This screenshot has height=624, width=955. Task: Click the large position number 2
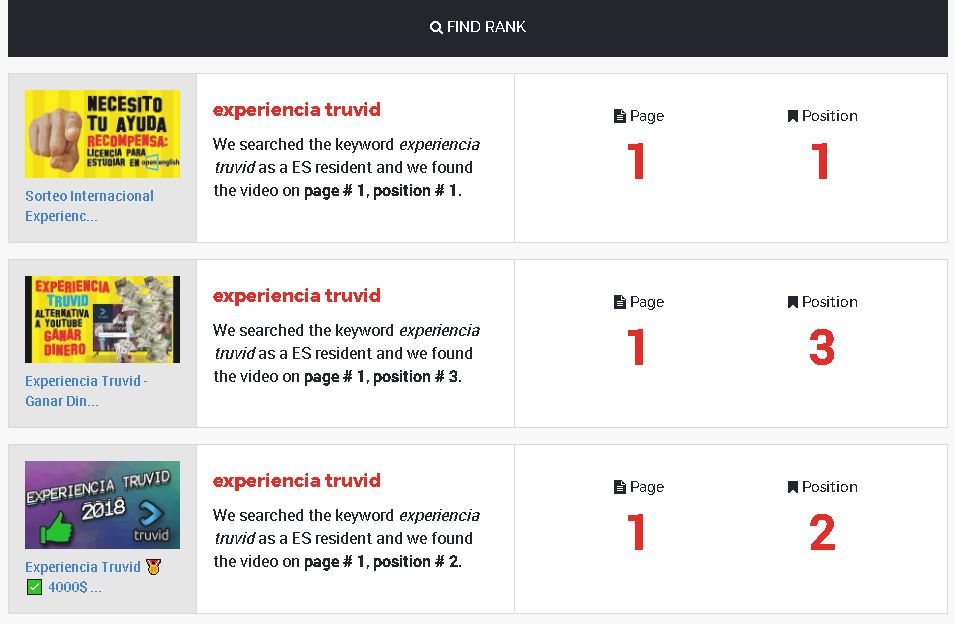pyautogui.click(x=821, y=533)
